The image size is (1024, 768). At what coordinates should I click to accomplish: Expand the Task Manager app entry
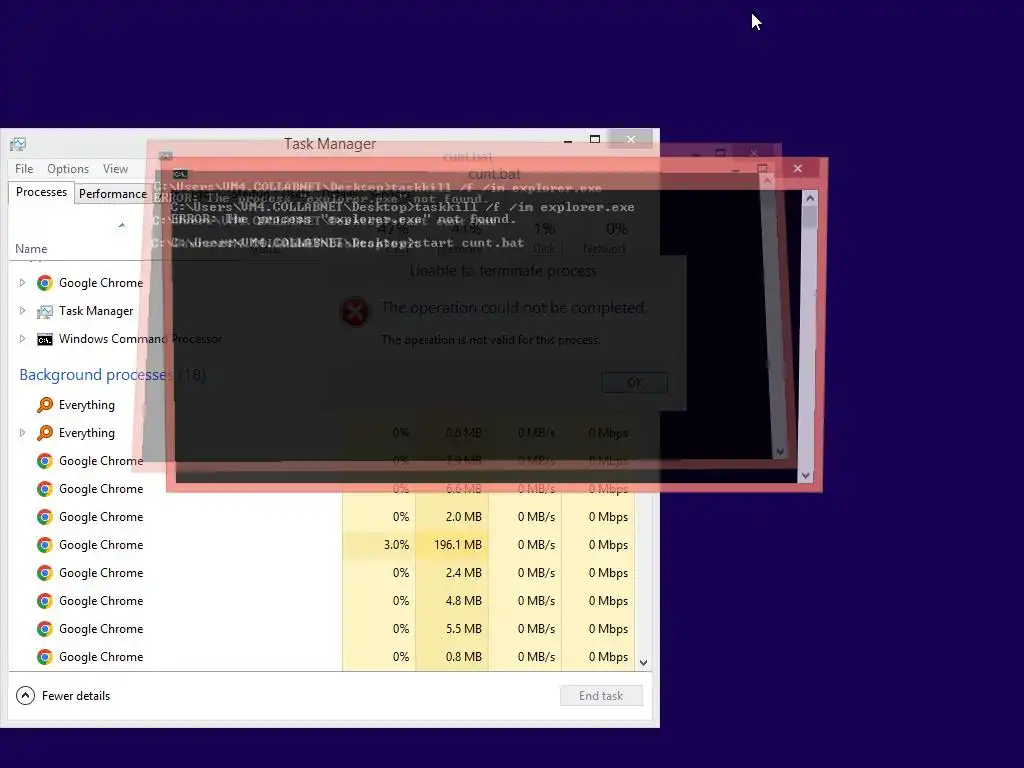pyautogui.click(x=22, y=311)
